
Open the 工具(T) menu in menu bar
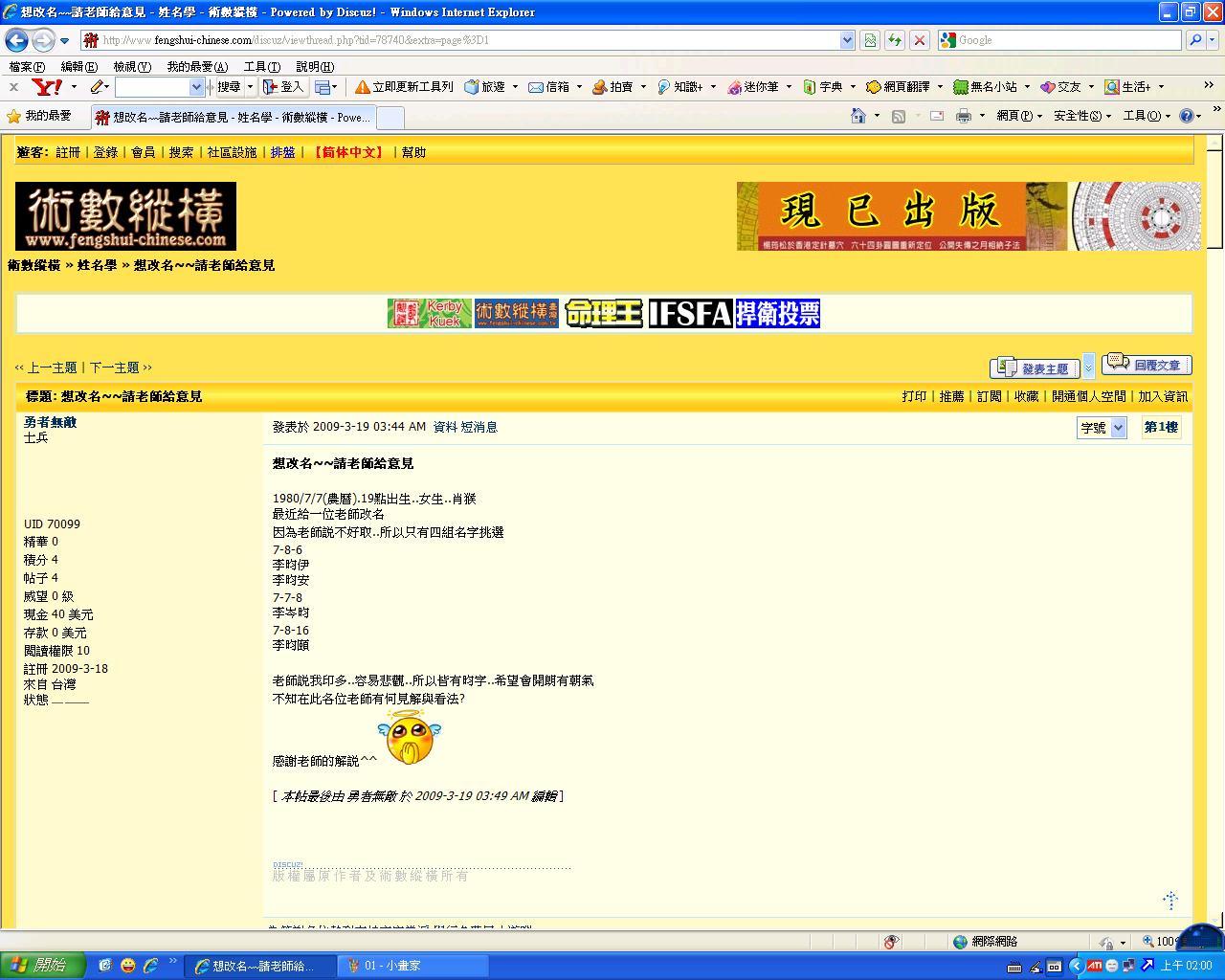pos(261,67)
